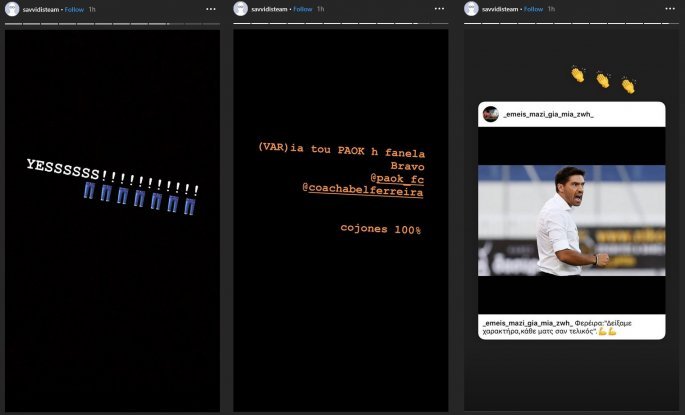The width and height of the screenshot is (685, 415).
Task: Open the shared post photo of the coach
Action: pyautogui.click(x=571, y=220)
